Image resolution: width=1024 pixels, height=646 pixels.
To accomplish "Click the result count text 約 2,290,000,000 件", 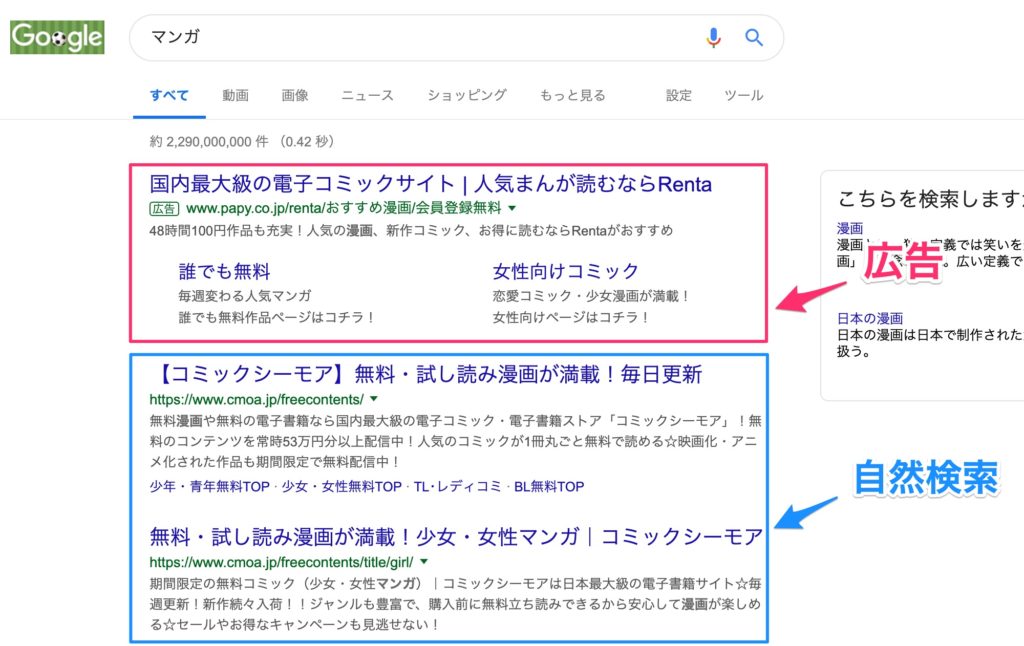I will pyautogui.click(x=209, y=142).
